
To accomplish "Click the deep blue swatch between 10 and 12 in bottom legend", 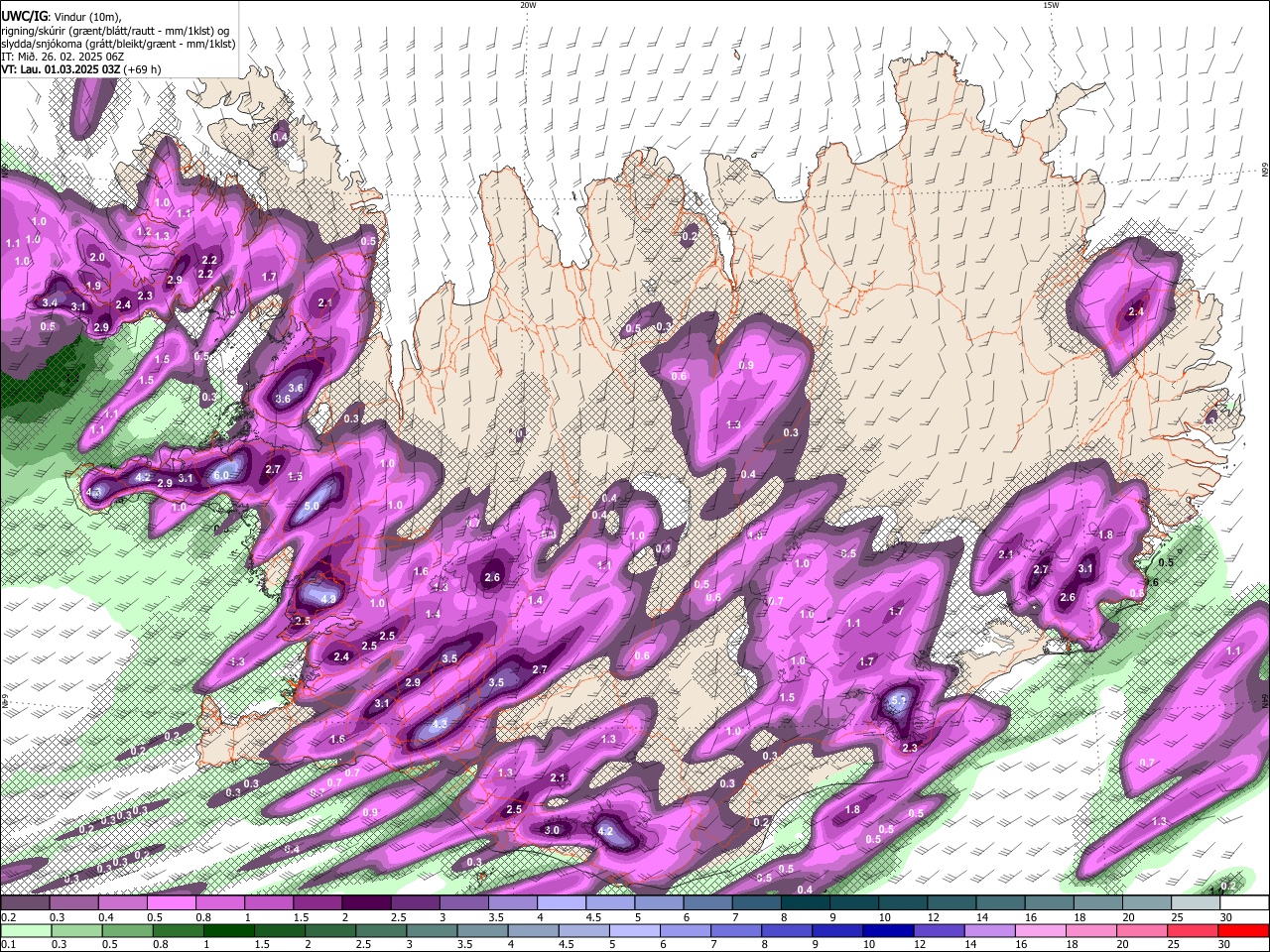I will (889, 930).
